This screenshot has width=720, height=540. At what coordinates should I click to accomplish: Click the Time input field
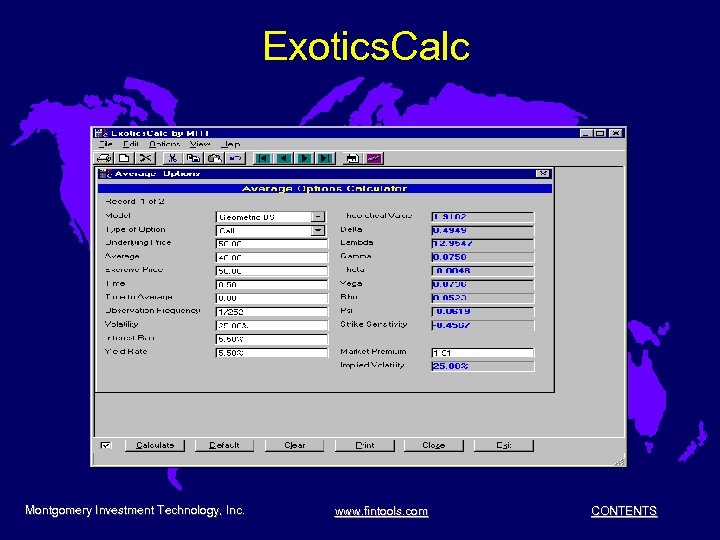tap(272, 285)
